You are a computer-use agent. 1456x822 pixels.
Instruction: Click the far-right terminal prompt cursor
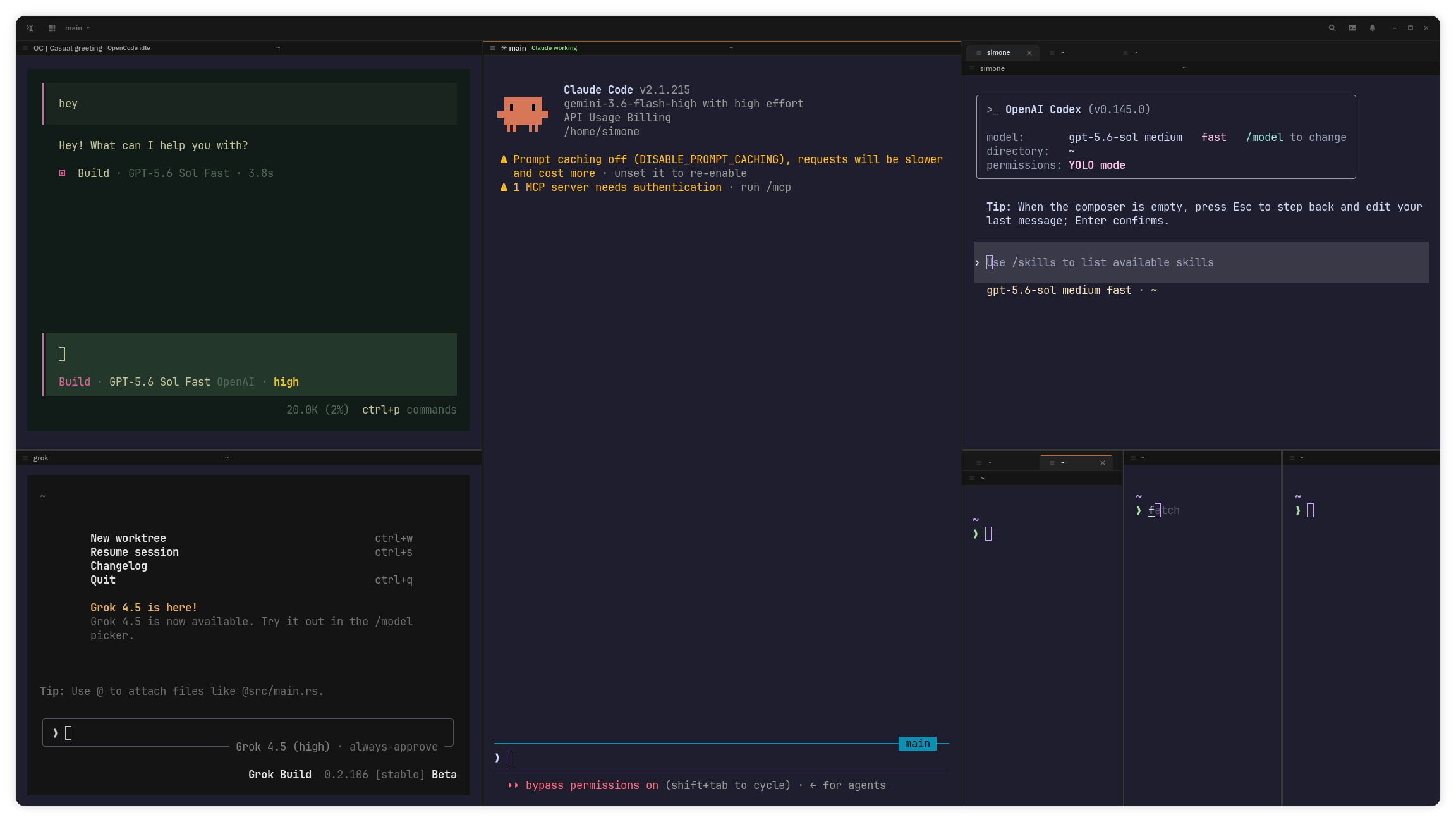click(1311, 510)
